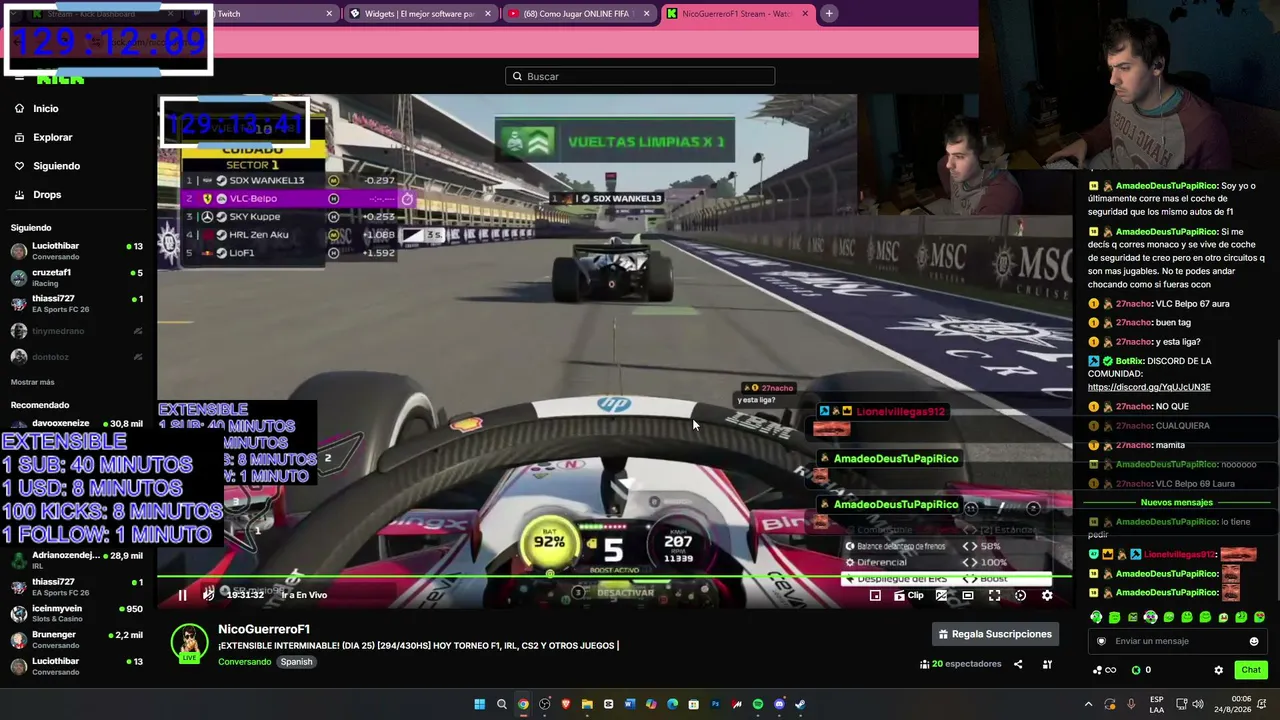
Task: Open the Windows Start menu
Action: (480, 704)
